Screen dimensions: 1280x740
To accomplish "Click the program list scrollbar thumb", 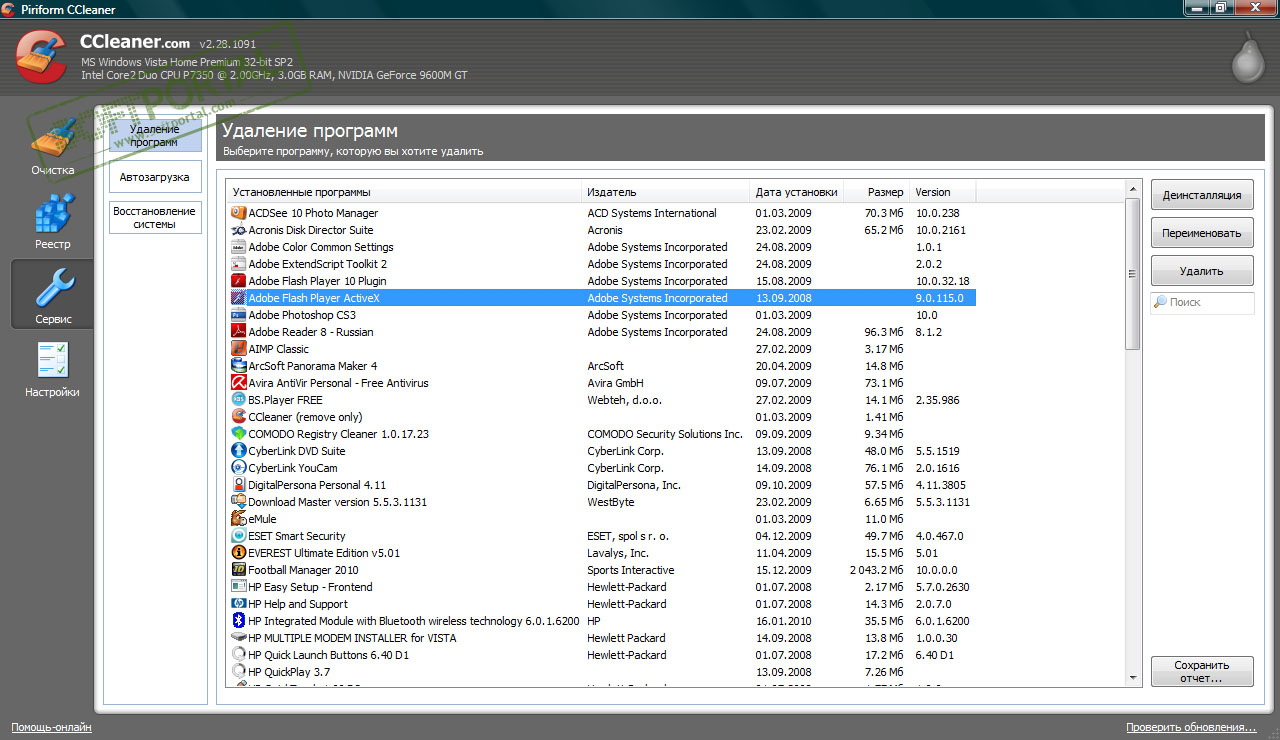I will coord(1132,273).
